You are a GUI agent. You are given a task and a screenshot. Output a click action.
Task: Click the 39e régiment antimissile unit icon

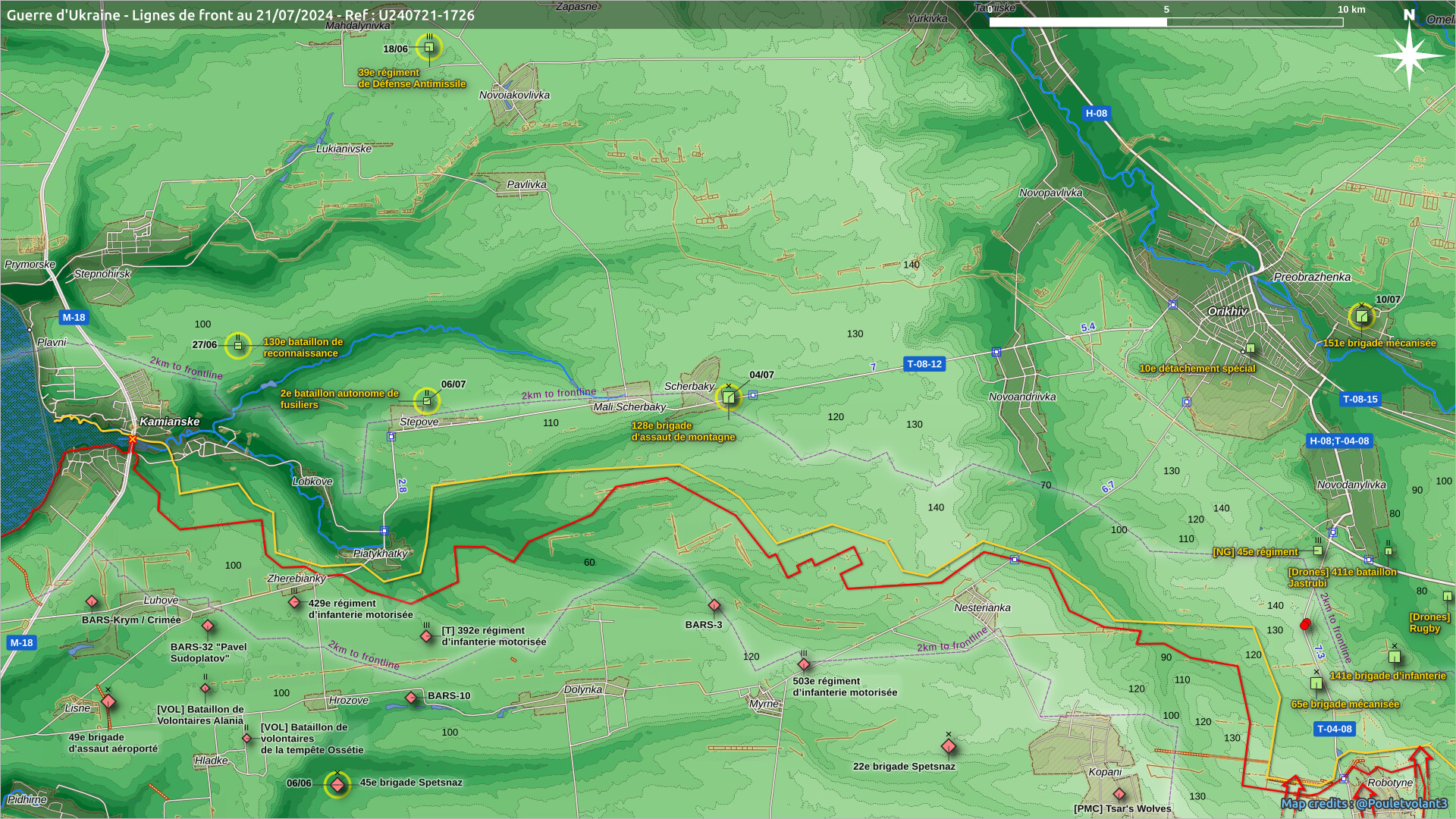point(429,48)
